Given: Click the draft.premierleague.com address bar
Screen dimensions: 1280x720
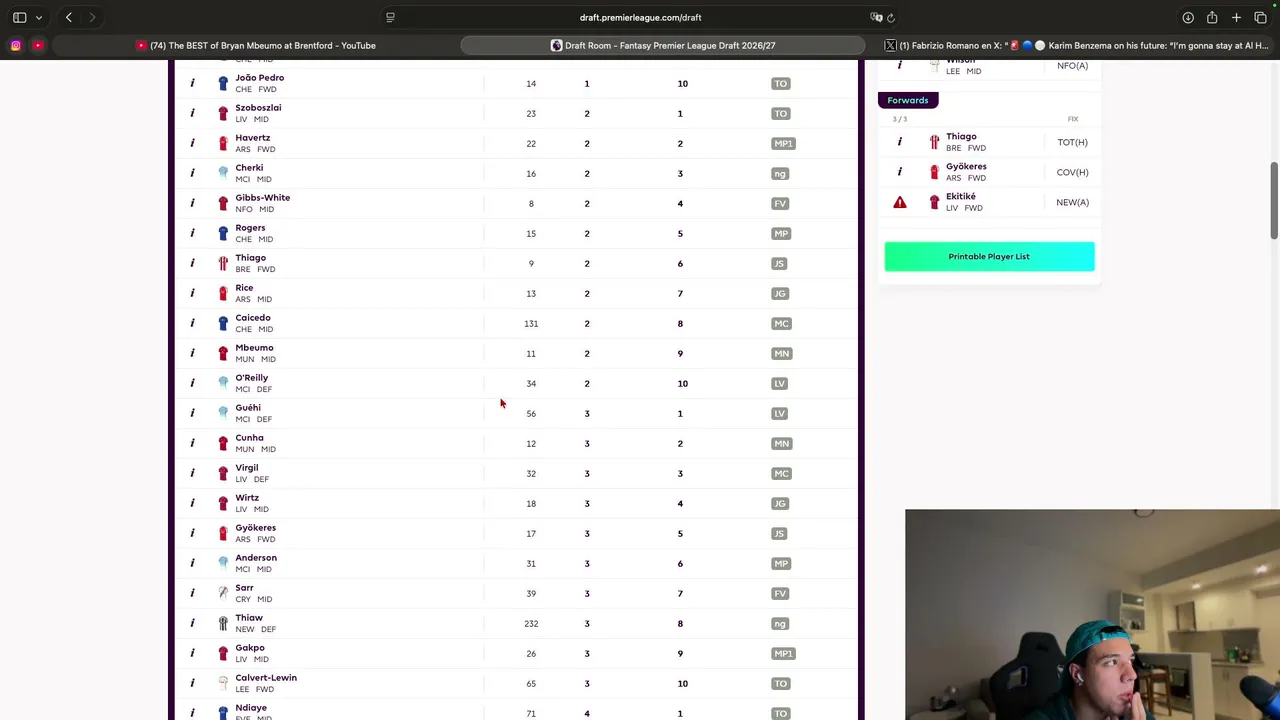Looking at the screenshot, I should [640, 17].
